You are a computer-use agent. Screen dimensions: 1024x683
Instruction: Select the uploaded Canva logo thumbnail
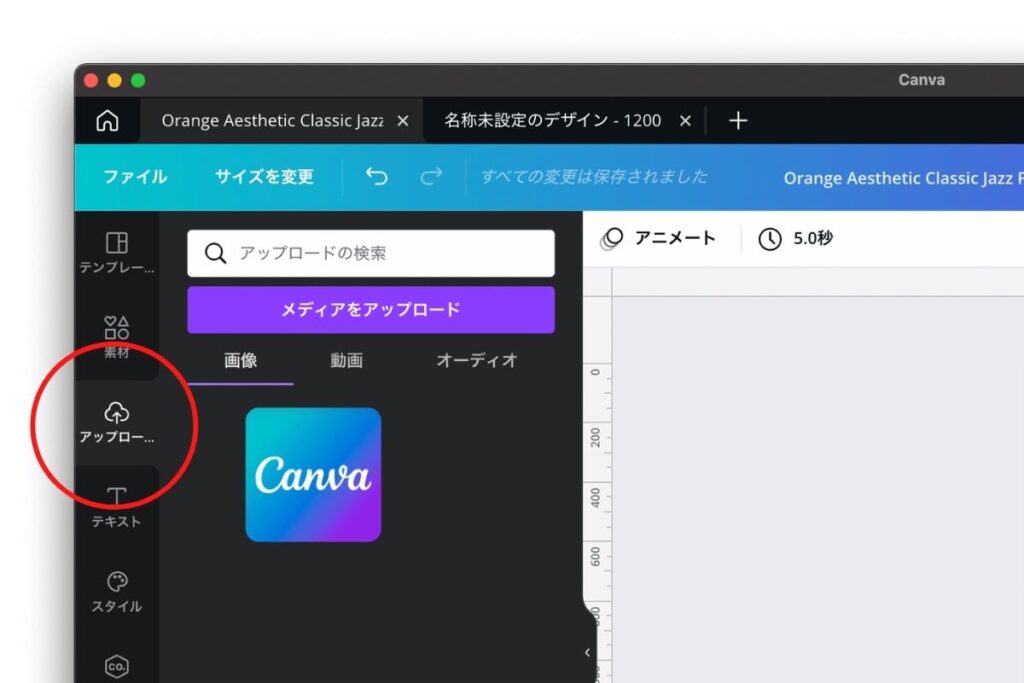click(x=313, y=475)
